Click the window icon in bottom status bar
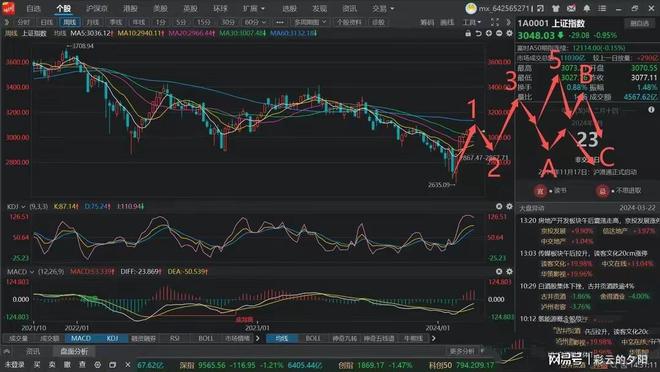The image size is (660, 372). click(x=112, y=364)
